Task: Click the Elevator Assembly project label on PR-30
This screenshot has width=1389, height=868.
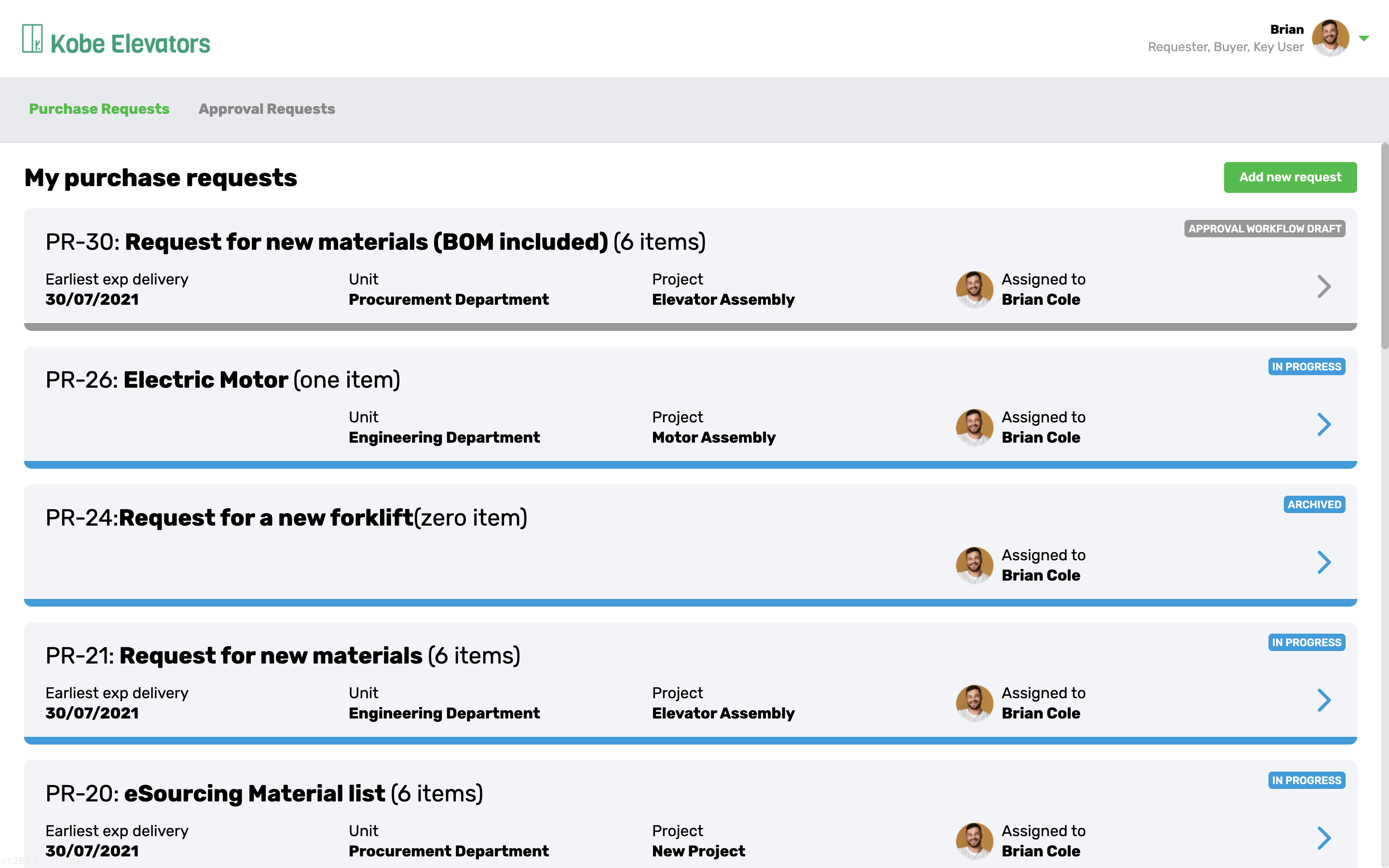Action: coord(723,299)
